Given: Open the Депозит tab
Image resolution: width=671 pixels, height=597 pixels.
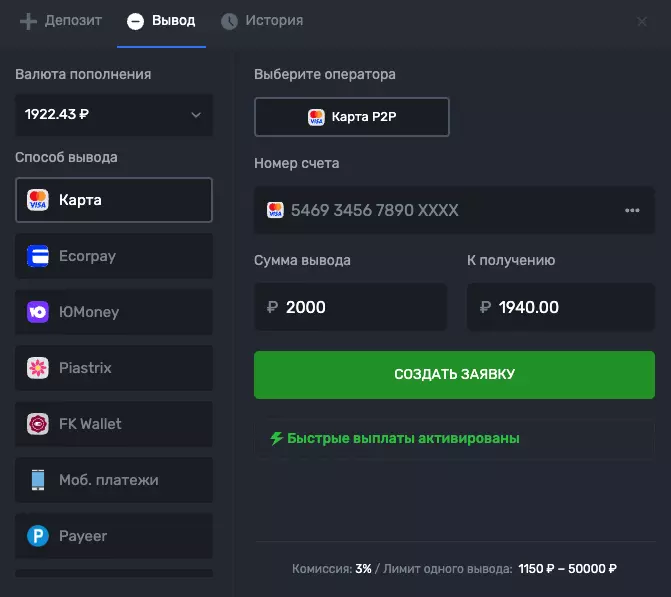Looking at the screenshot, I should pos(61,21).
